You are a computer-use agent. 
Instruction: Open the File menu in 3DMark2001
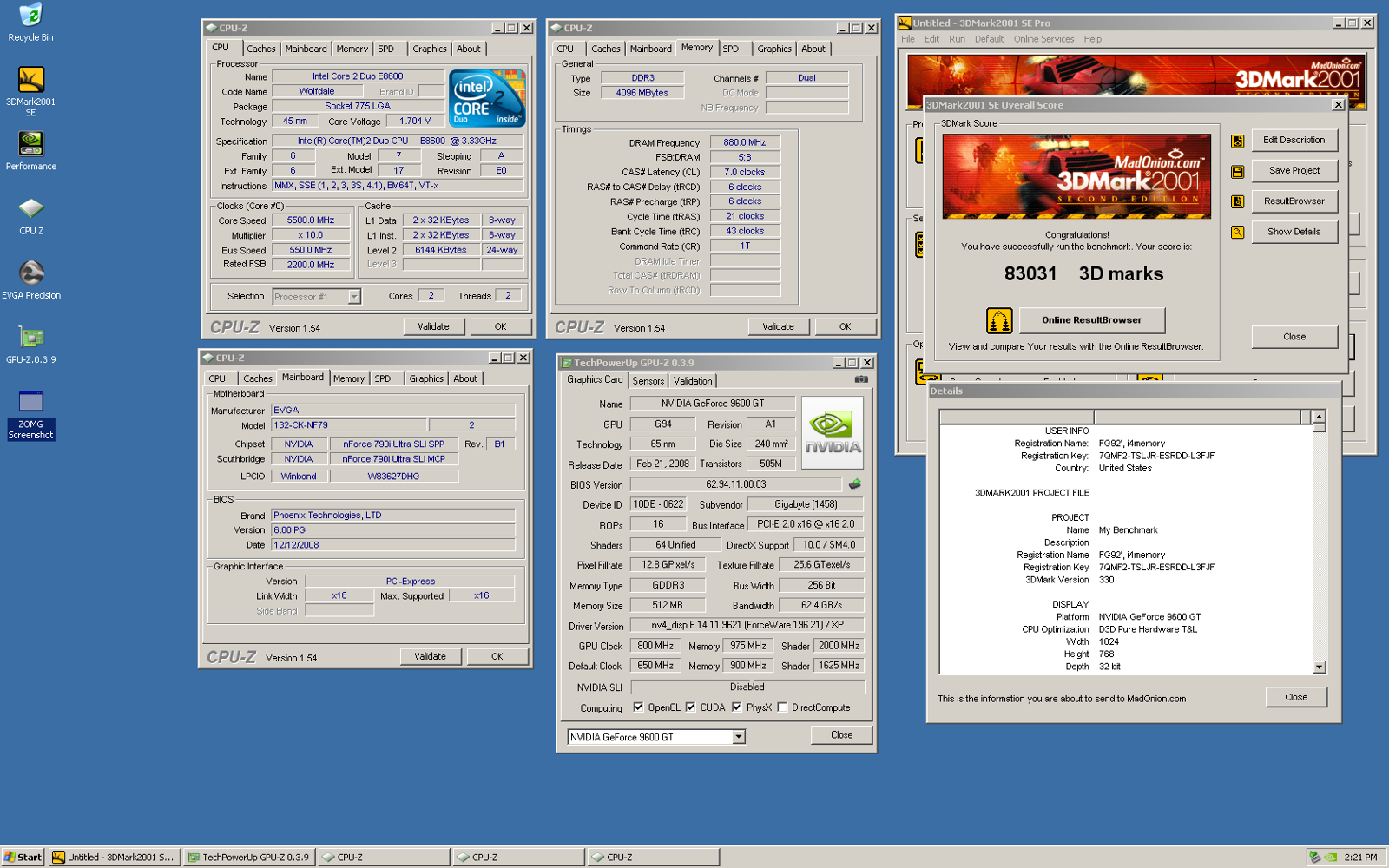[x=908, y=39]
